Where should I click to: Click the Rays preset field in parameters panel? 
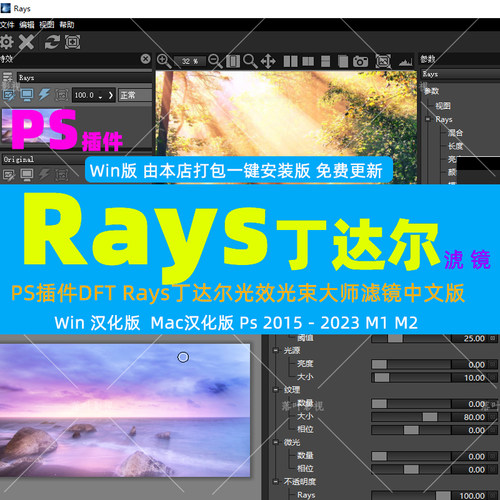point(460,74)
